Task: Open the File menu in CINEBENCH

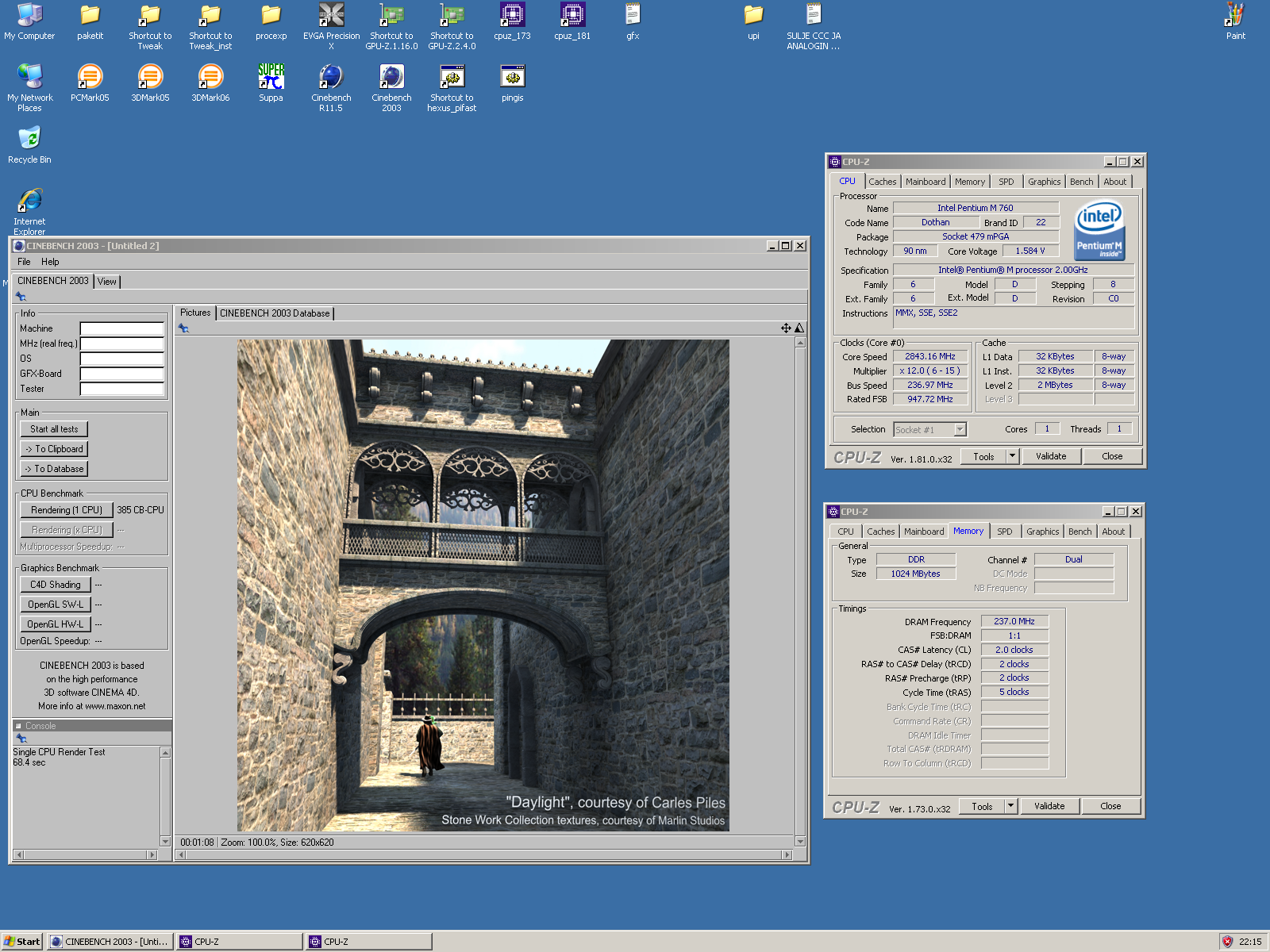Action: 24,262
